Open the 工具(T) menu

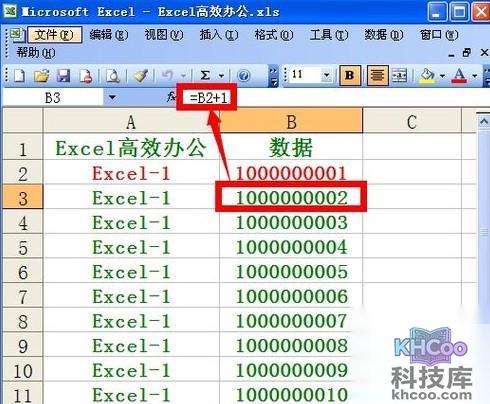(x=329, y=35)
